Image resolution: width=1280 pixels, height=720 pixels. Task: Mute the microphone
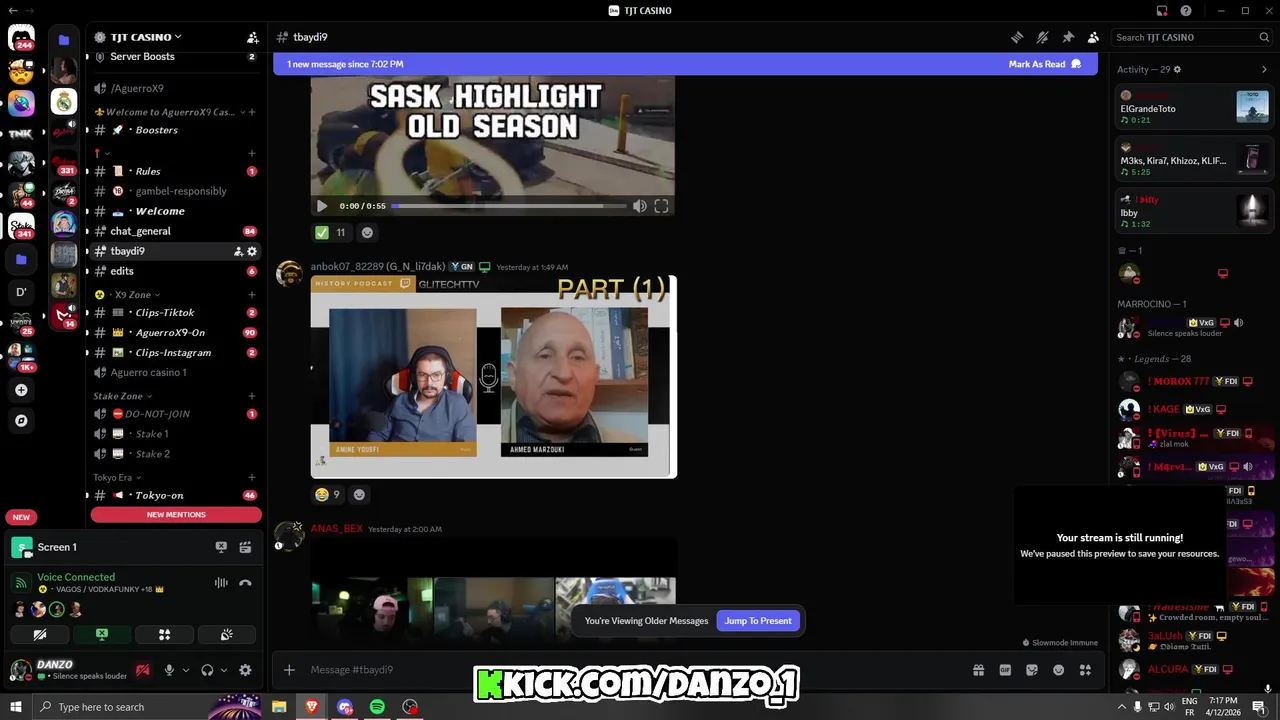tap(169, 670)
